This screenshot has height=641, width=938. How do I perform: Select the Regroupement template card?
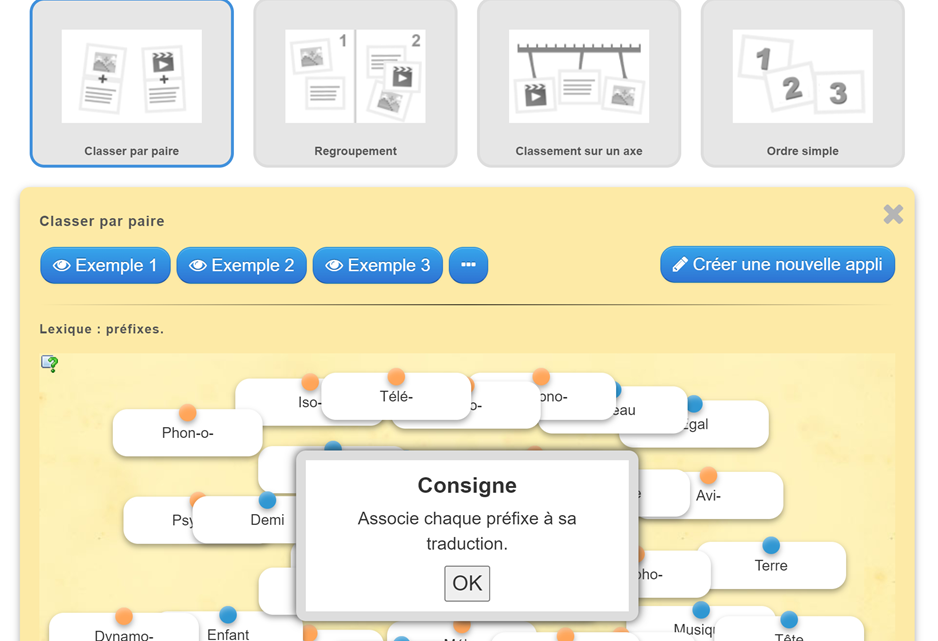tap(355, 83)
